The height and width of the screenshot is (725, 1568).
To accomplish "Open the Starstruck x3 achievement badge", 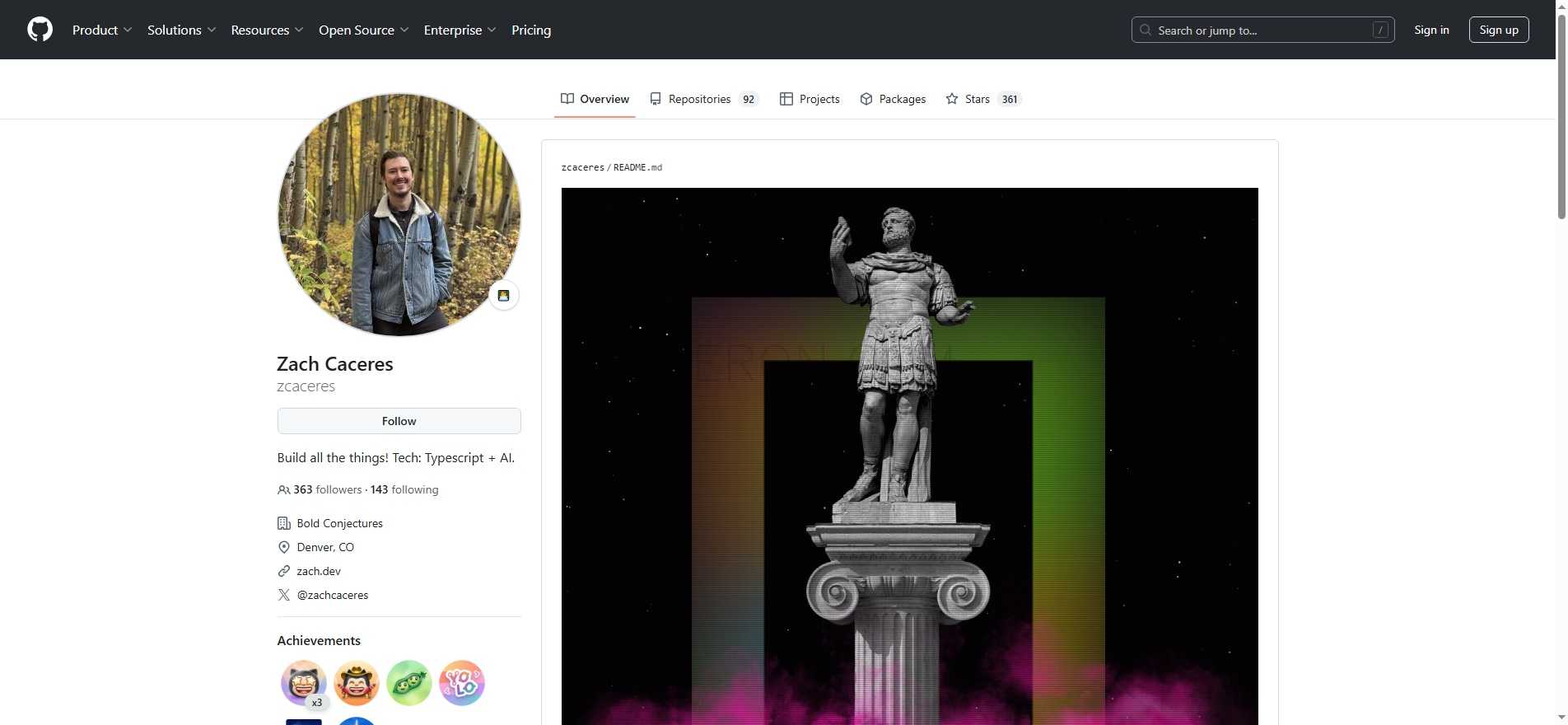I will (x=304, y=683).
